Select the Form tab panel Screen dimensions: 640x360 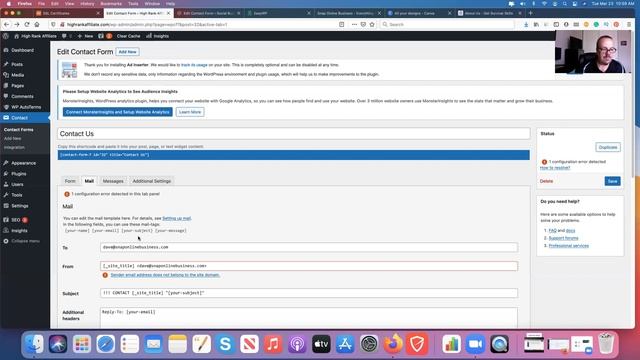(70, 181)
